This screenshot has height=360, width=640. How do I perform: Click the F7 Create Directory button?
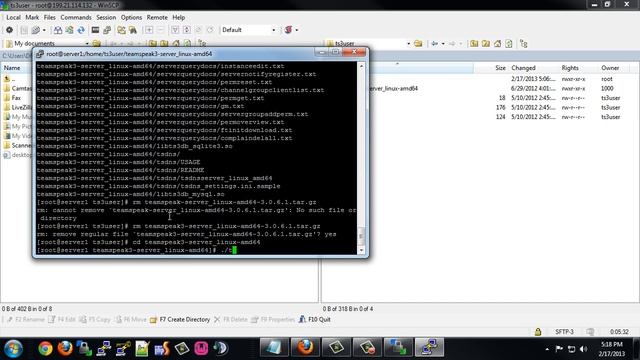click(180, 320)
